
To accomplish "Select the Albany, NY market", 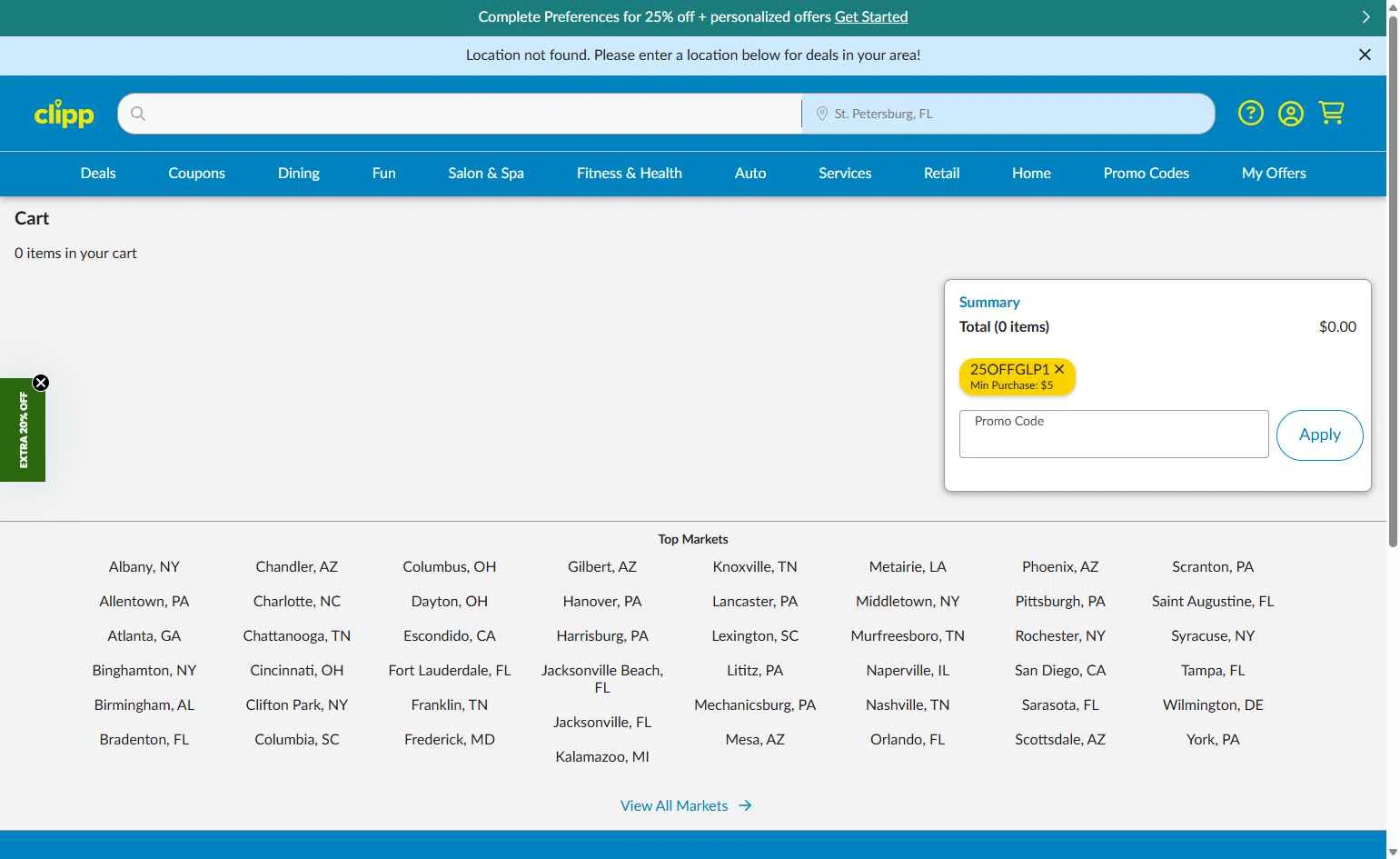I will [x=144, y=566].
